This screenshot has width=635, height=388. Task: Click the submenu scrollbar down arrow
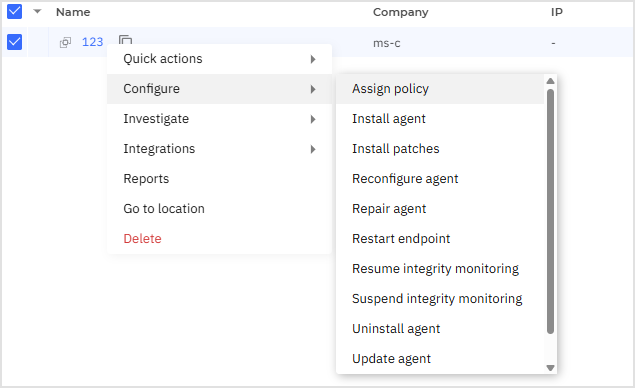[550, 368]
